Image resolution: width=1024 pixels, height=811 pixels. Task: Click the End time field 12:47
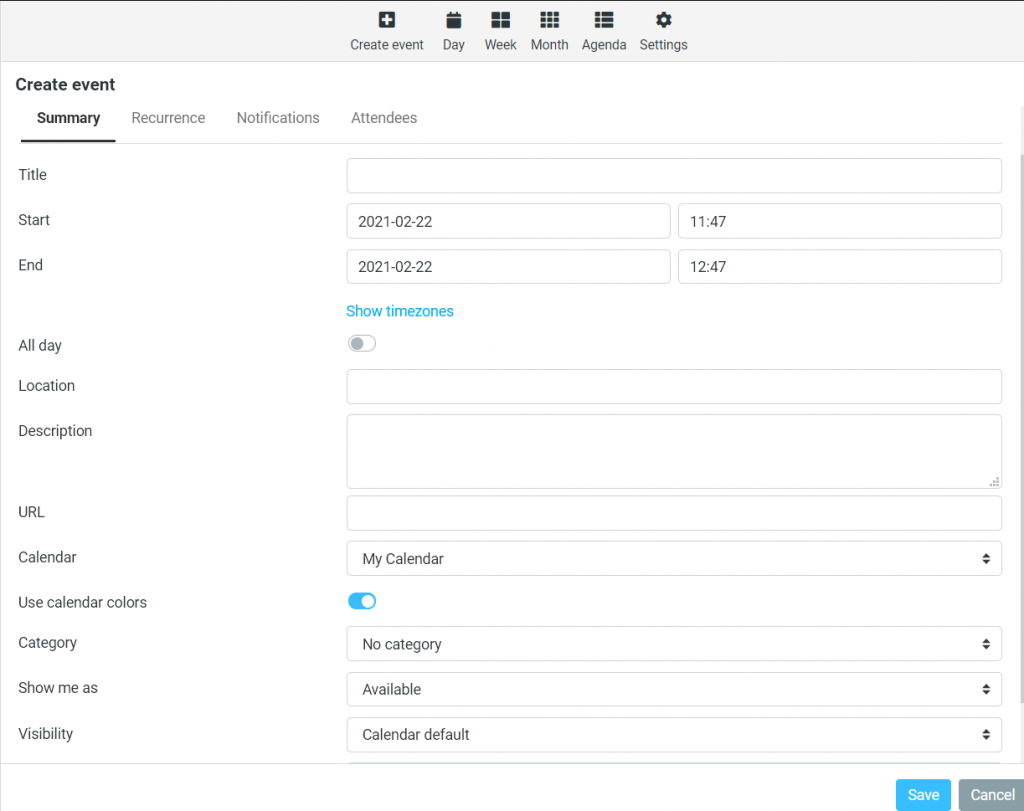click(840, 266)
